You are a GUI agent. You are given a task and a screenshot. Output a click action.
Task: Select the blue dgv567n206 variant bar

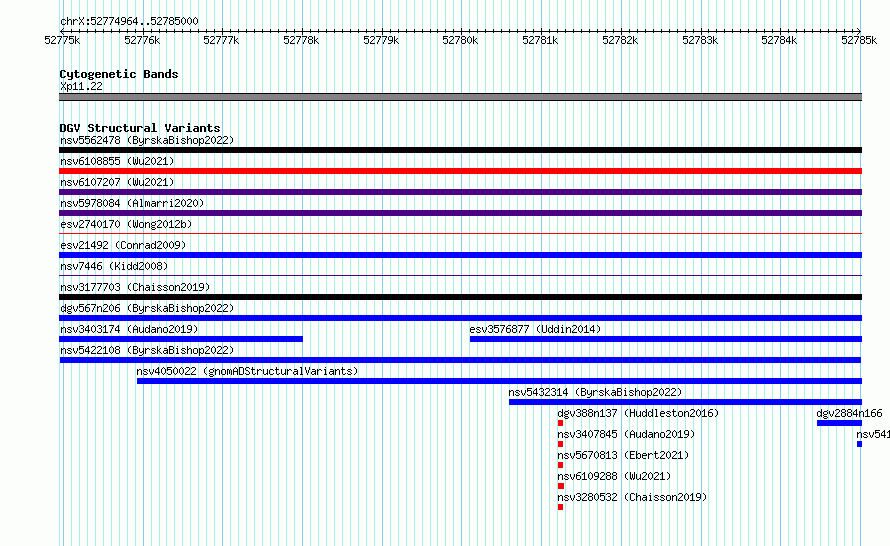460,318
